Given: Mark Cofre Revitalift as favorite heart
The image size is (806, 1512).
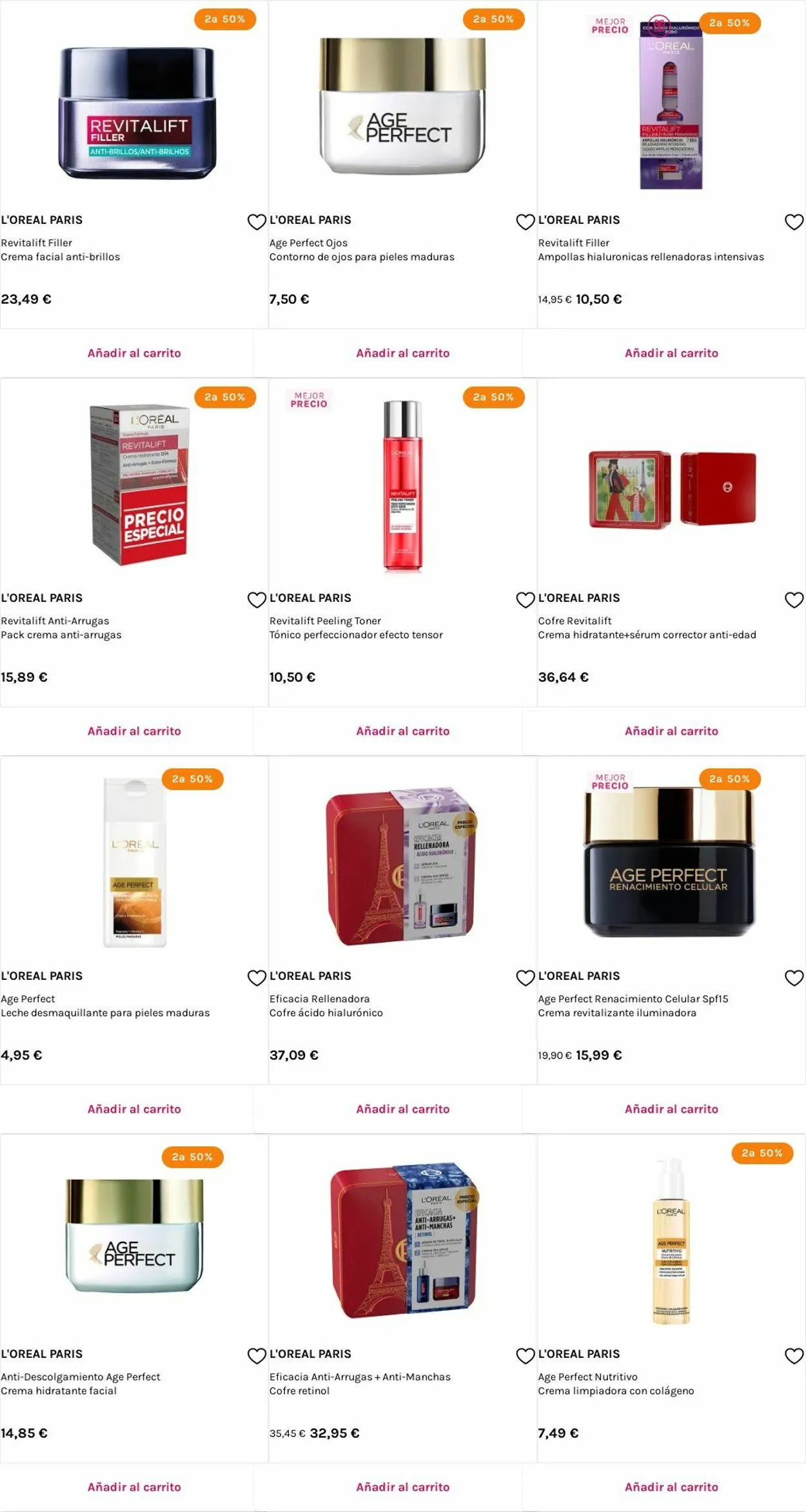Looking at the screenshot, I should click(794, 600).
